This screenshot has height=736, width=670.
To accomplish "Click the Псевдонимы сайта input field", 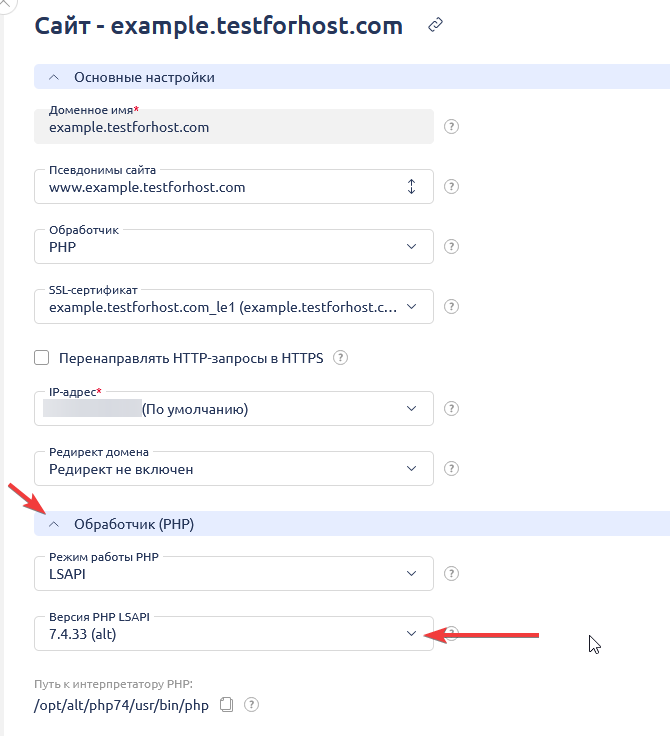I will [x=220, y=187].
